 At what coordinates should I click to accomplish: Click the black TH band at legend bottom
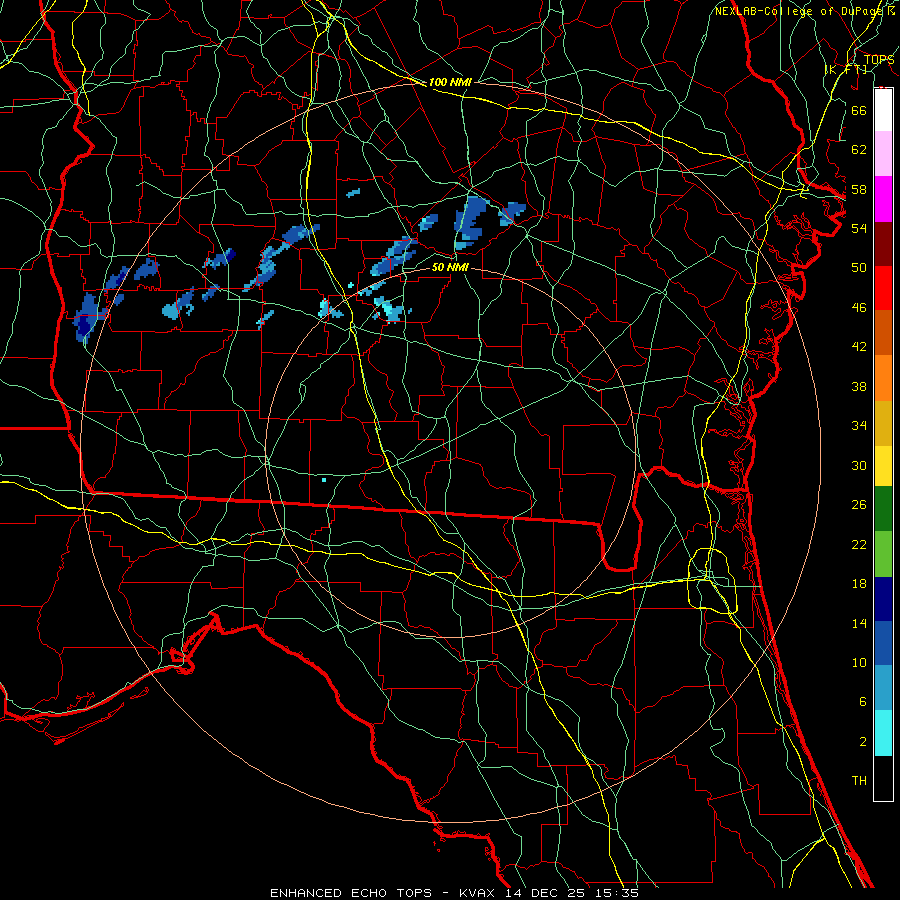[883, 778]
